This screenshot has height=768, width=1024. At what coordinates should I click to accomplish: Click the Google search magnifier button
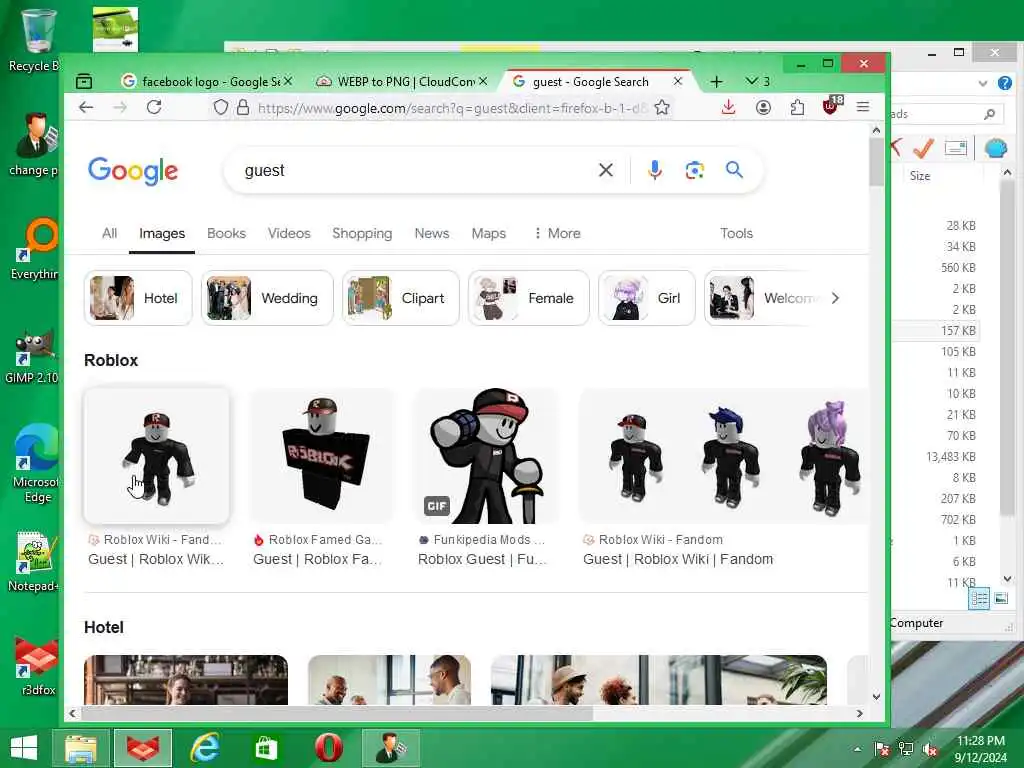tap(734, 170)
